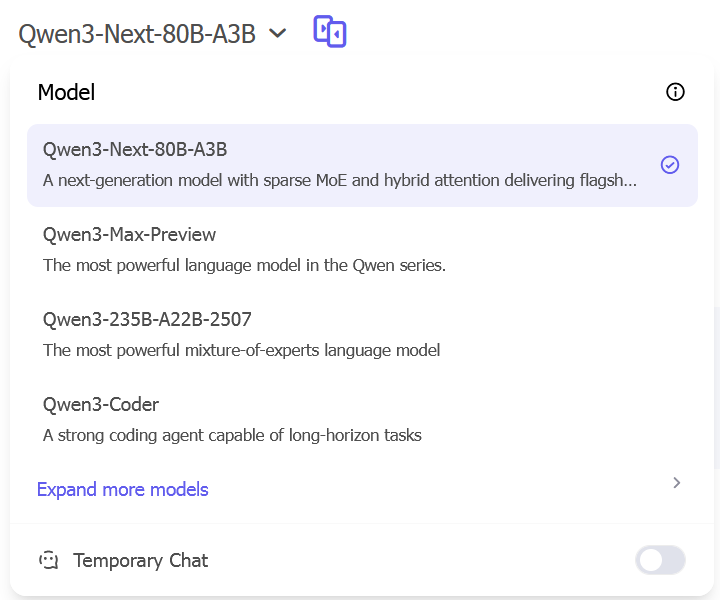Click the checkmark icon on Qwen3-Next-80B-A3B
The height and width of the screenshot is (600, 720).
670,165
